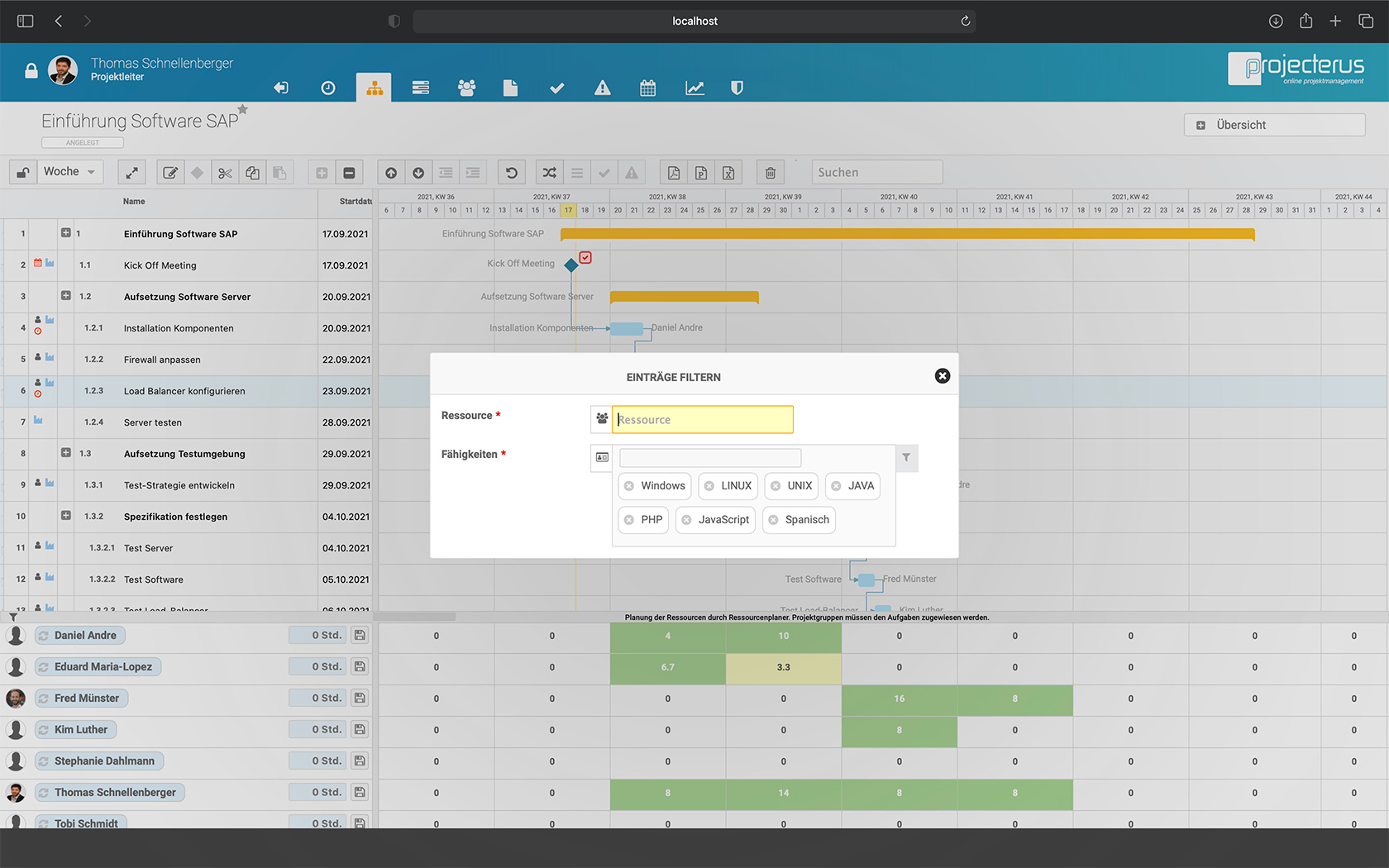
Task: Remove the Spanisch skill tag
Action: pyautogui.click(x=773, y=520)
